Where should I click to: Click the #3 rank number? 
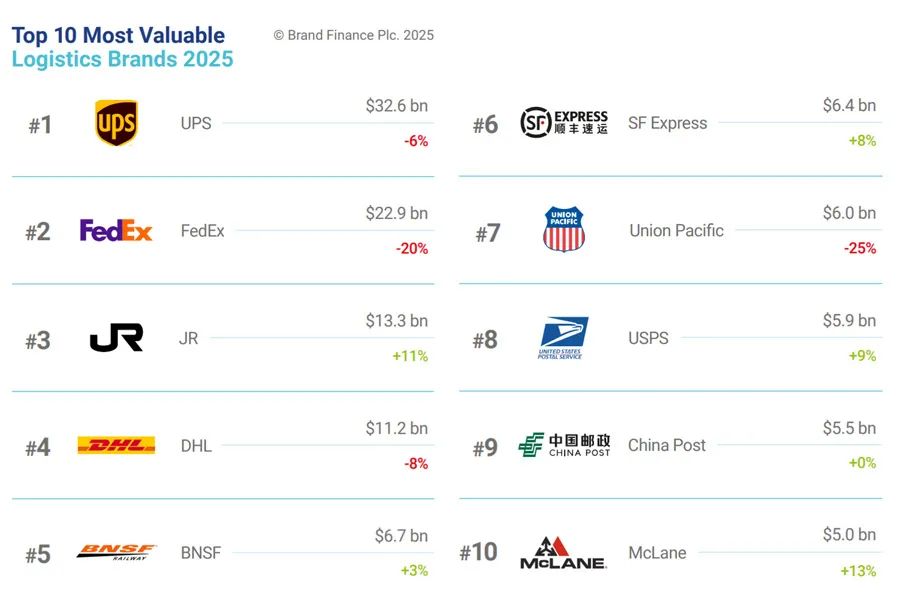point(38,340)
